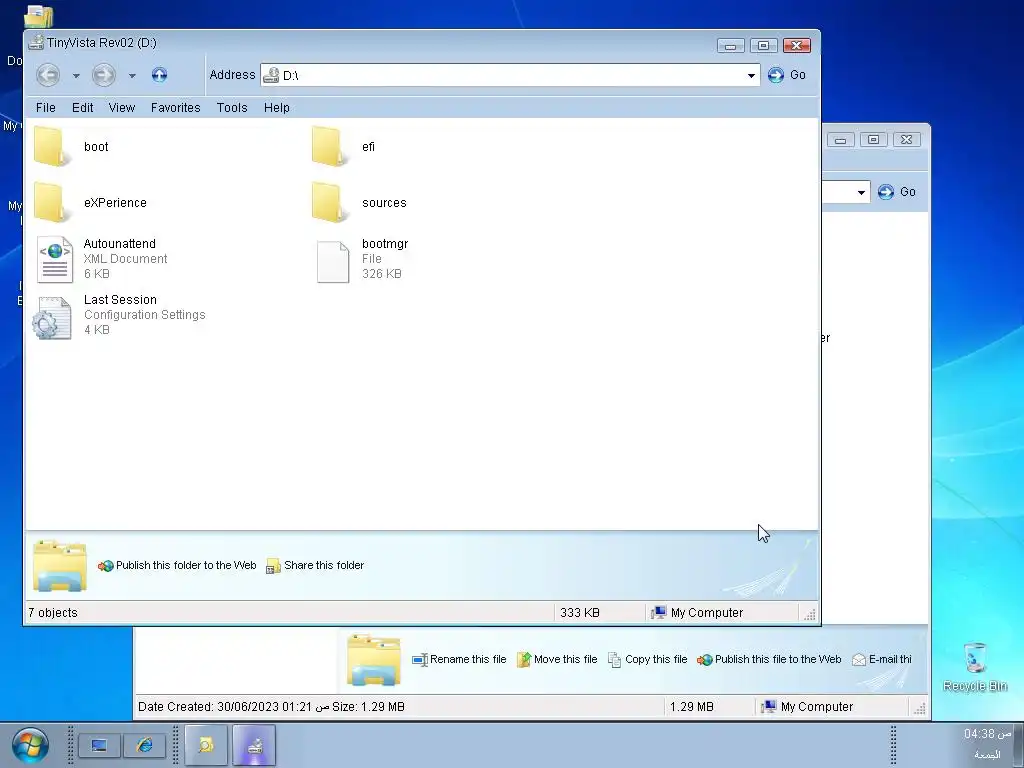The image size is (1024, 768).
Task: Switch to TinyVista drive taskbar button
Action: click(254, 745)
